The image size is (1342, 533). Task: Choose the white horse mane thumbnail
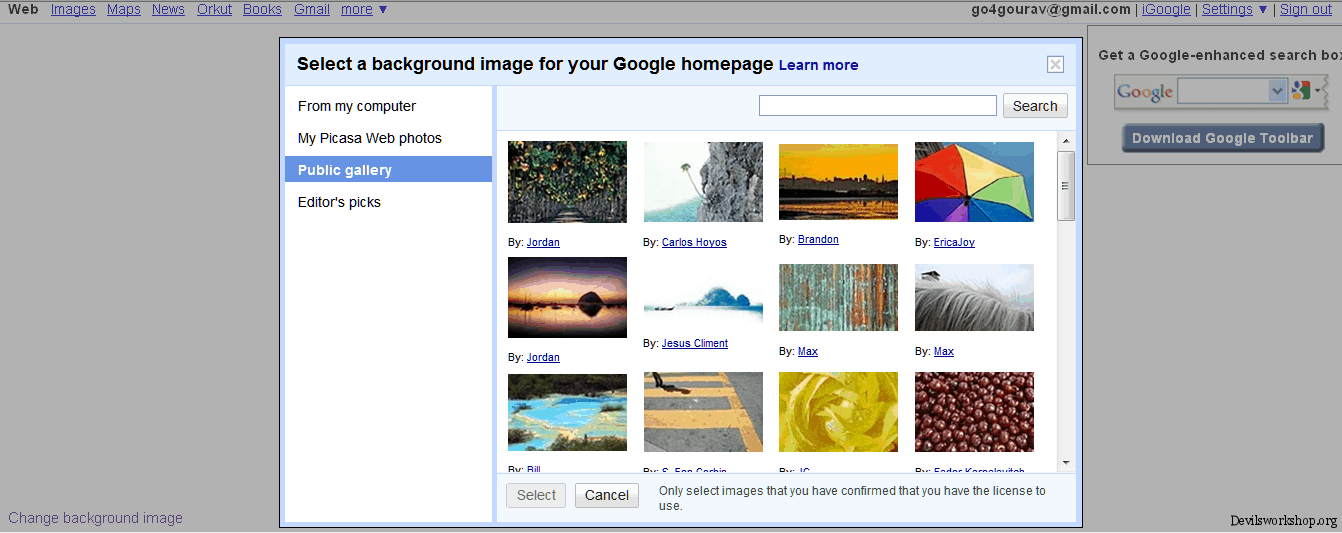(x=974, y=297)
